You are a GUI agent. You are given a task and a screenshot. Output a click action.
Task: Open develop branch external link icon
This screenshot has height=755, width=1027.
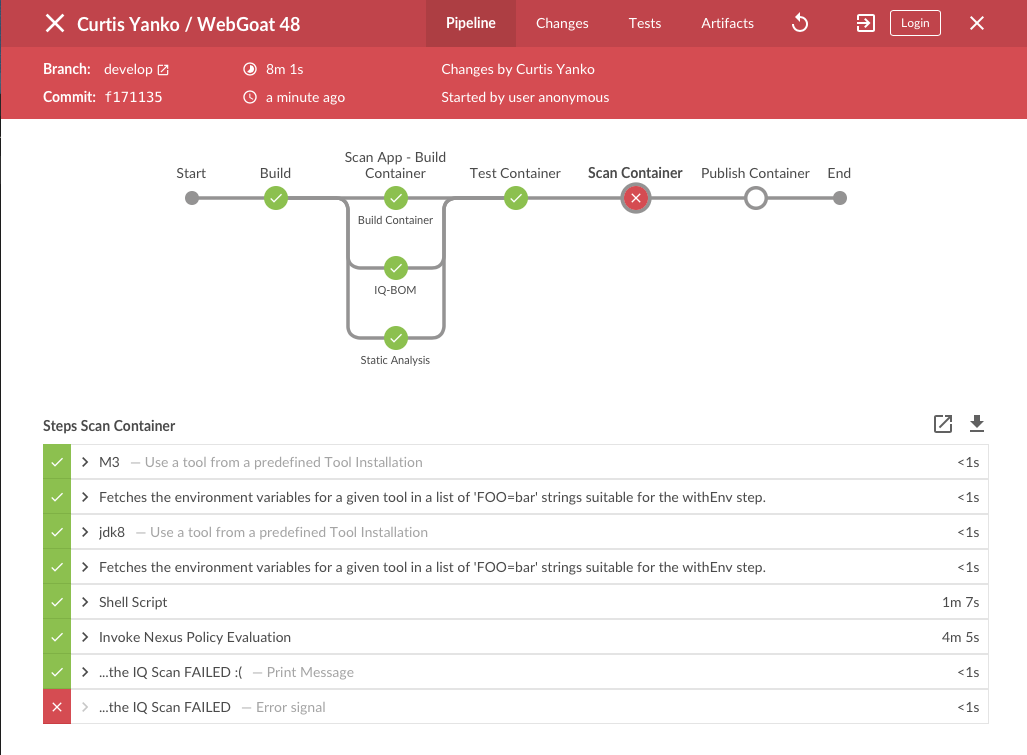coord(163,69)
